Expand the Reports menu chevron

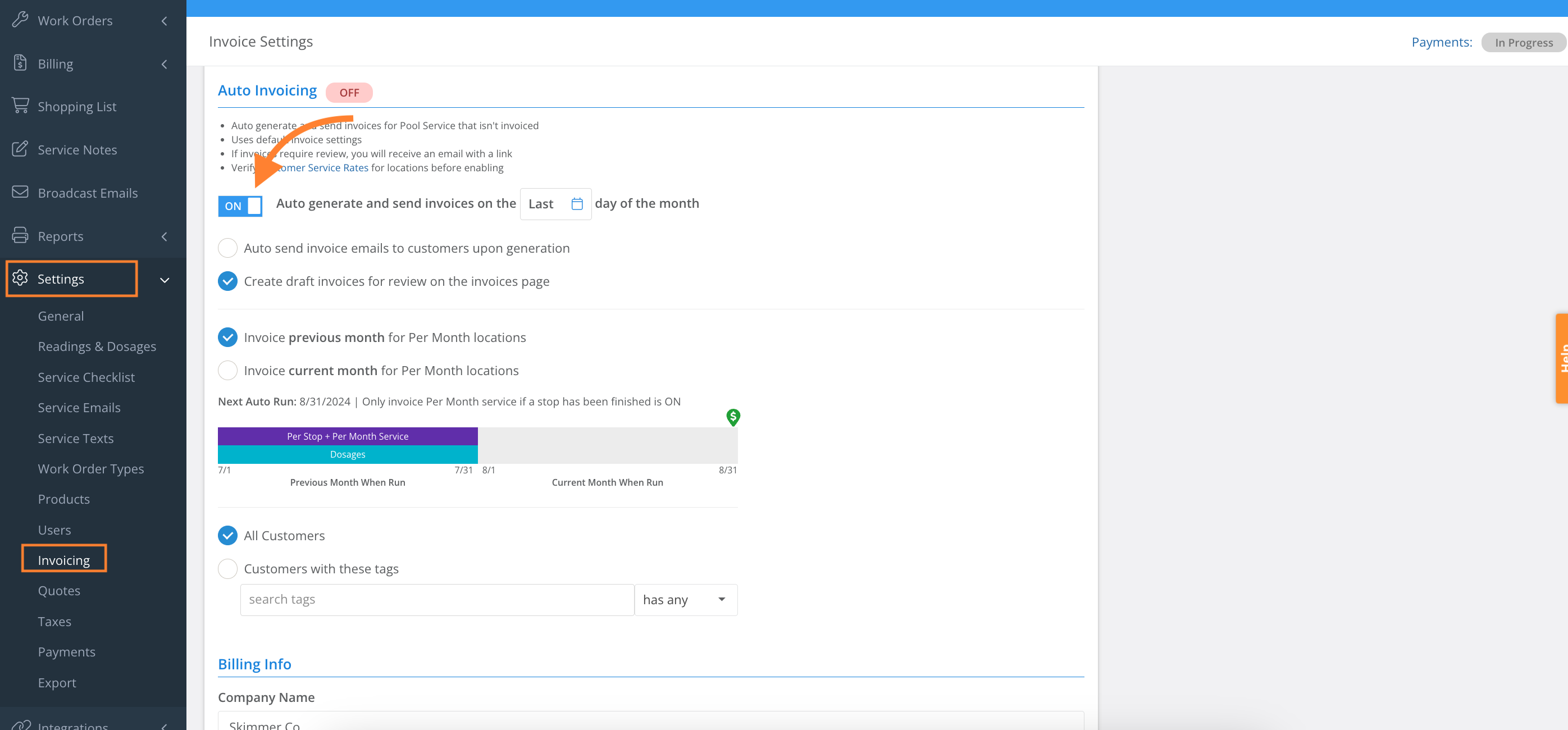165,236
